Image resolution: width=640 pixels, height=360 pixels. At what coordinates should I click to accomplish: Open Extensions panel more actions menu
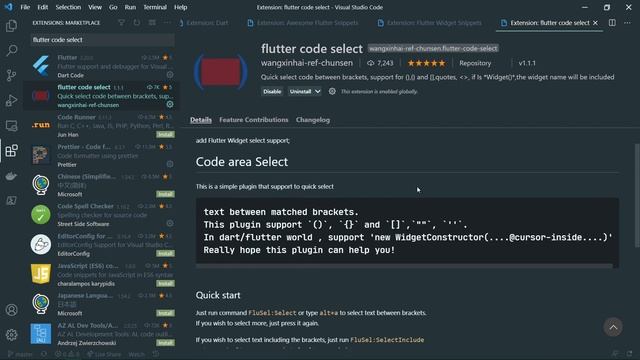(167, 23)
